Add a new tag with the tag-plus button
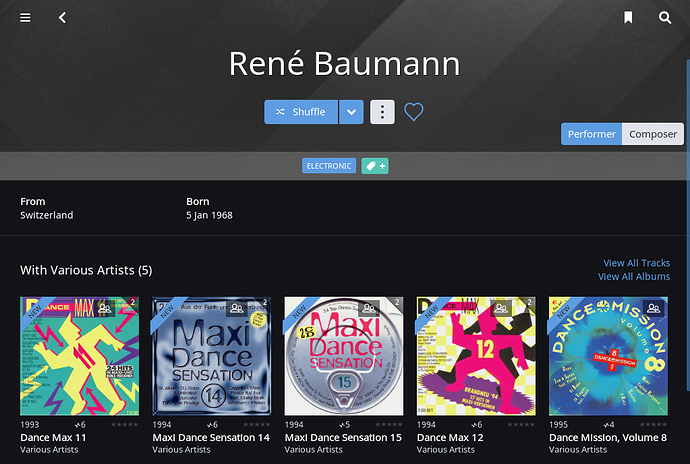The height and width of the screenshot is (464, 690). pyautogui.click(x=375, y=166)
